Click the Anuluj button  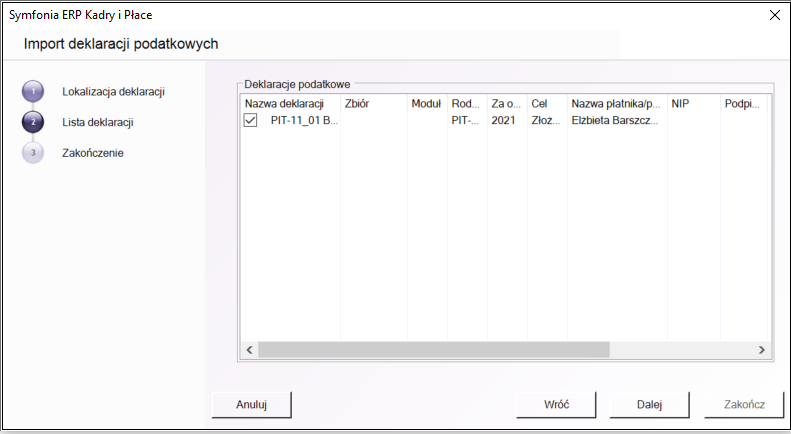(x=251, y=404)
